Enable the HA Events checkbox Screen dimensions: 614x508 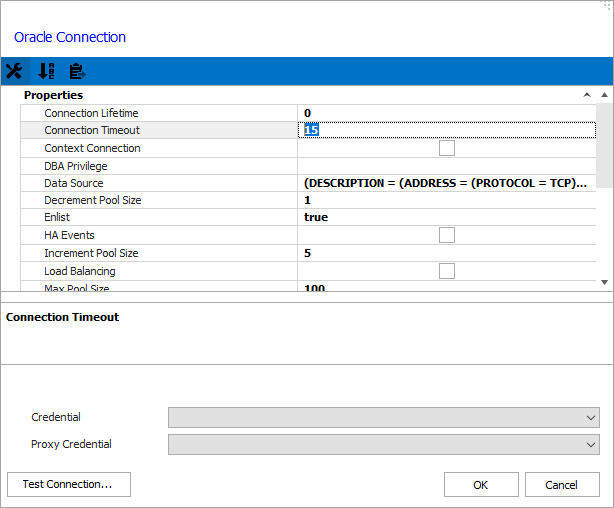point(447,235)
